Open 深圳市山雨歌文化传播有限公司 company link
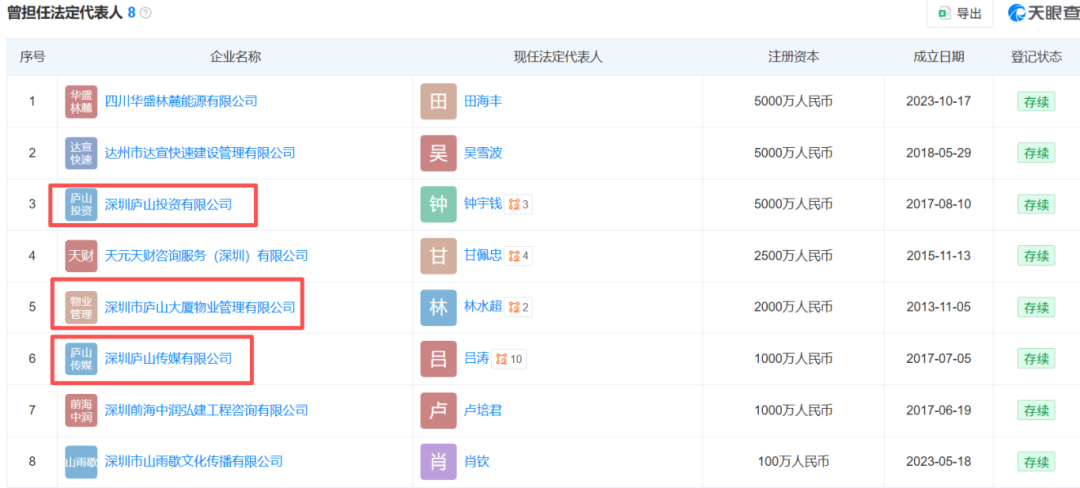The height and width of the screenshot is (488, 1080). coord(194,461)
